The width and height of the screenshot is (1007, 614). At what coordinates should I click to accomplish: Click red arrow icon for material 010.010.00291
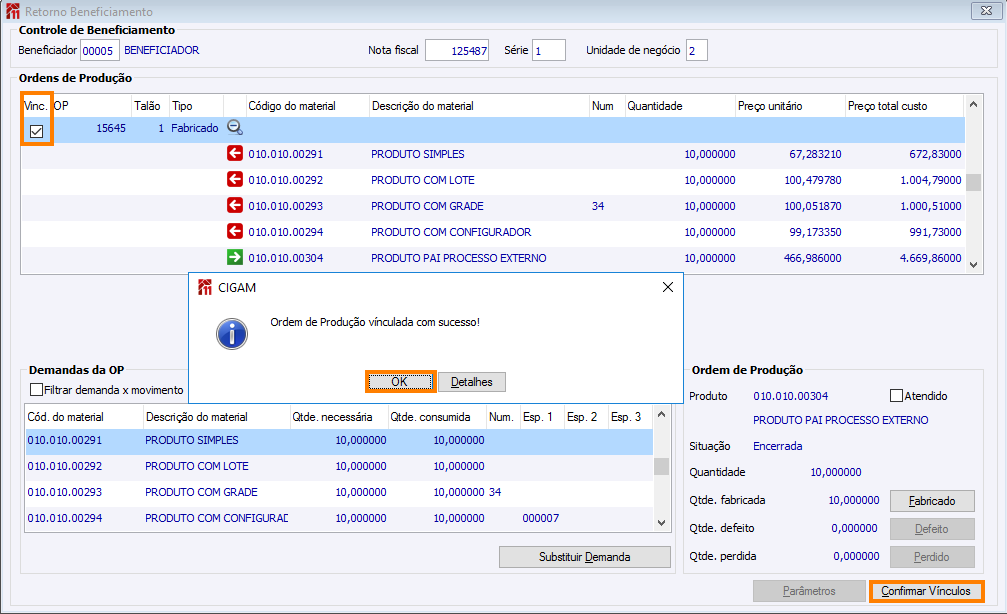235,154
